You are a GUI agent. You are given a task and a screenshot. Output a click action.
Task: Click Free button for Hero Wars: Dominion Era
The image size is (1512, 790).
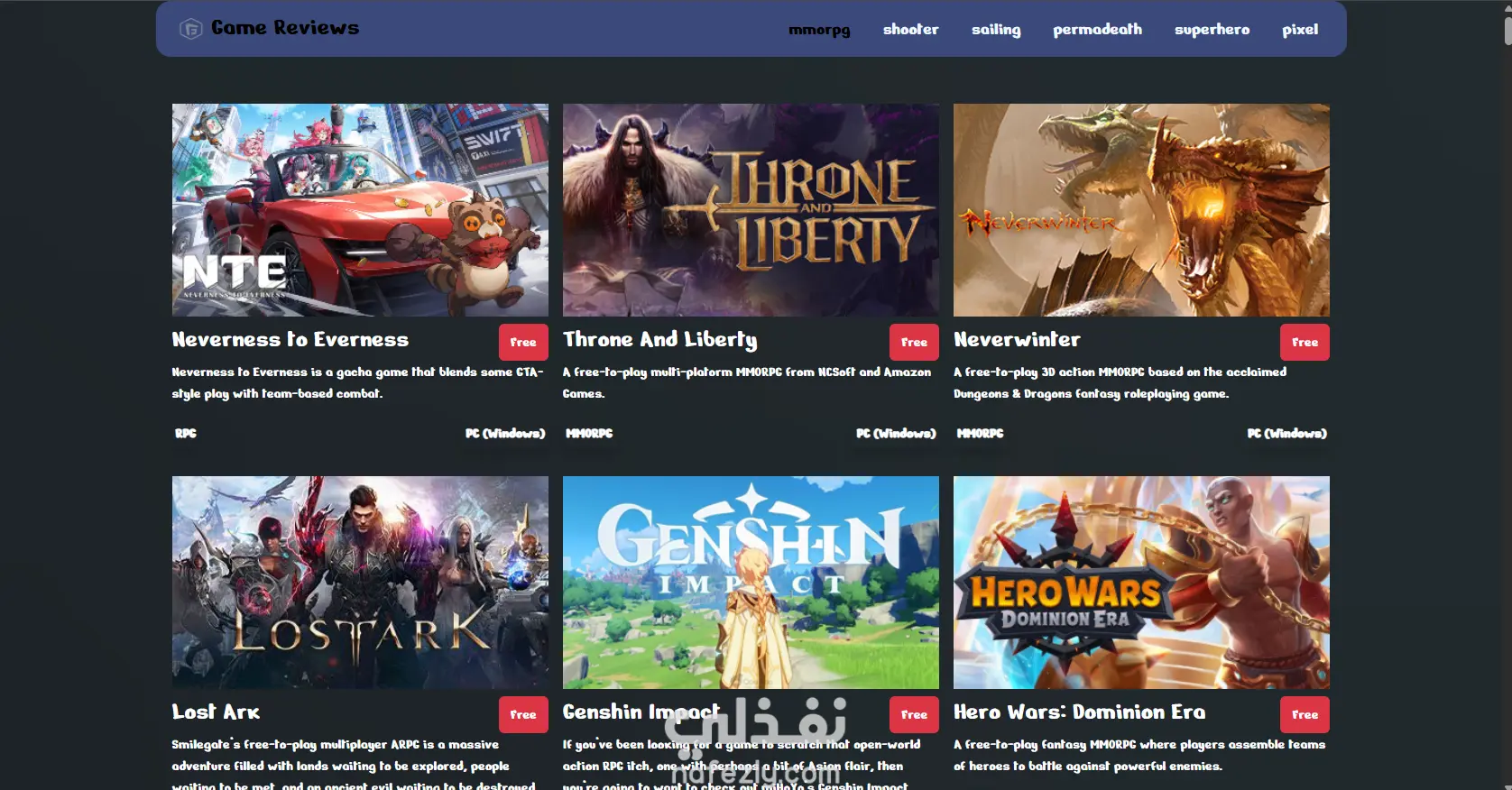pyautogui.click(x=1305, y=714)
